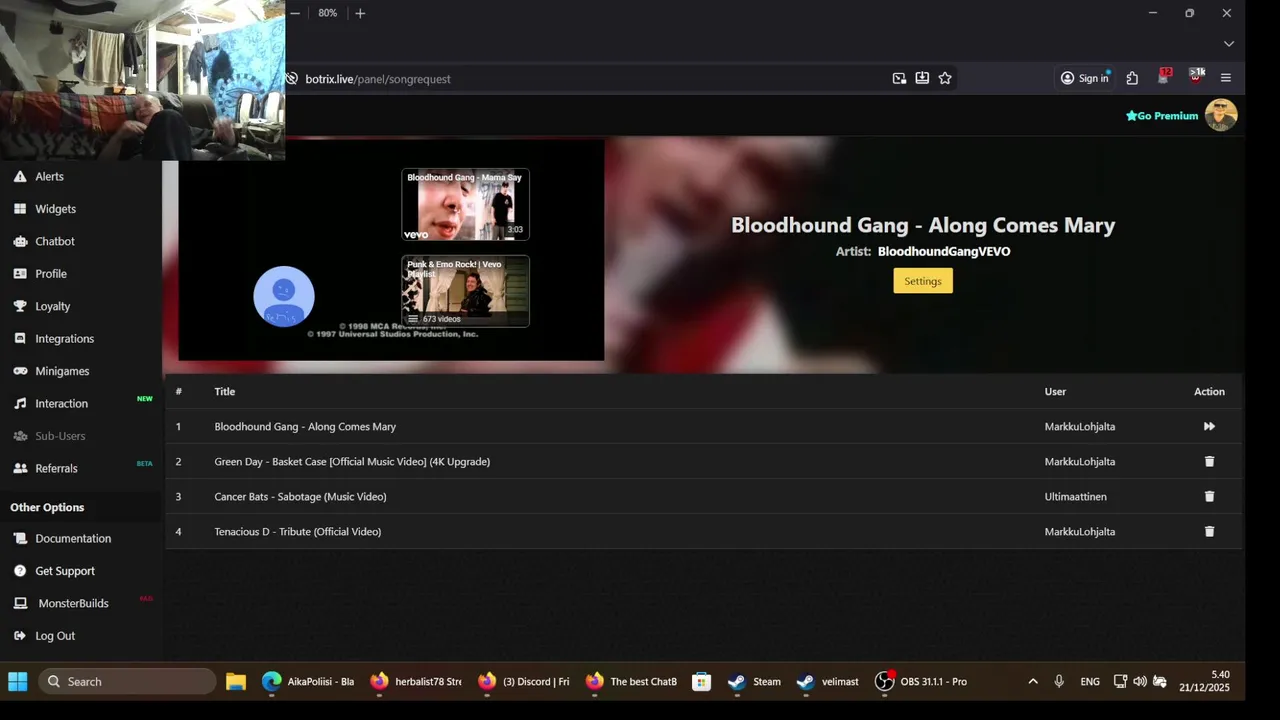Click the Log Out icon
The height and width of the screenshot is (720, 1280).
pos(20,636)
